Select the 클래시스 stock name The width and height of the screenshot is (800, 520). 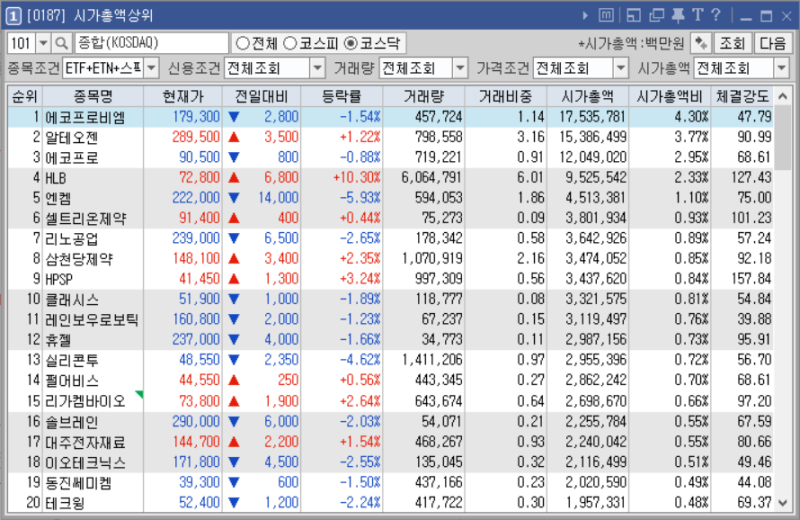coord(71,300)
